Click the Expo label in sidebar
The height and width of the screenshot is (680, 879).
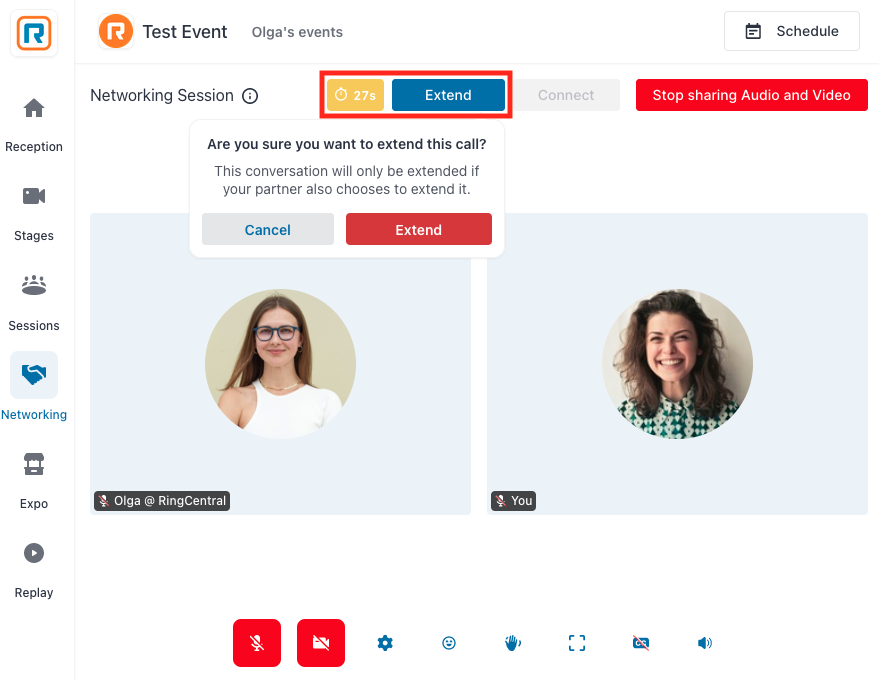(x=34, y=504)
